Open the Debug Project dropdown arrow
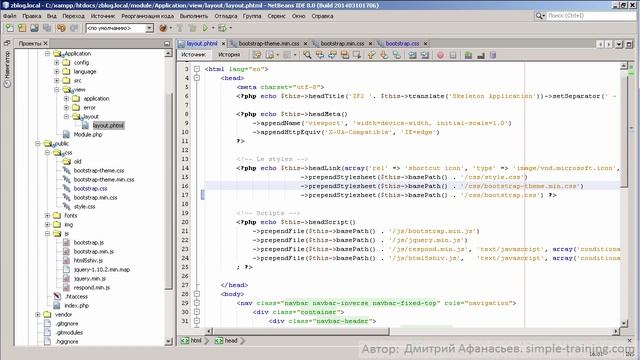The width and height of the screenshot is (640, 360). (x=231, y=28)
